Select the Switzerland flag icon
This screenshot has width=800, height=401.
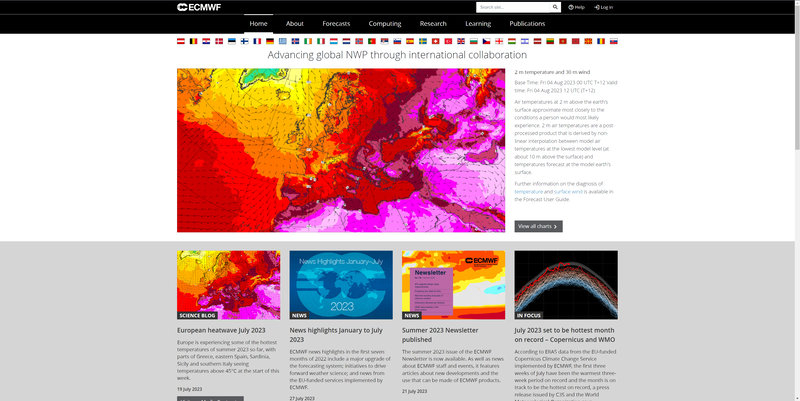click(x=435, y=41)
